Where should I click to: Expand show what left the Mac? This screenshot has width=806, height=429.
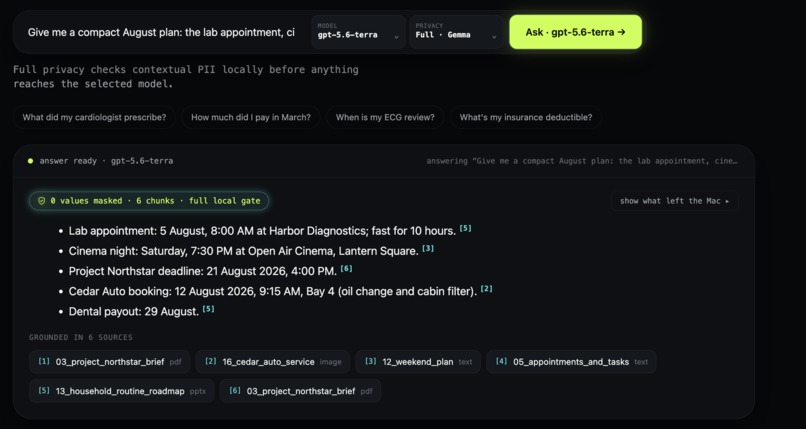[674, 201]
